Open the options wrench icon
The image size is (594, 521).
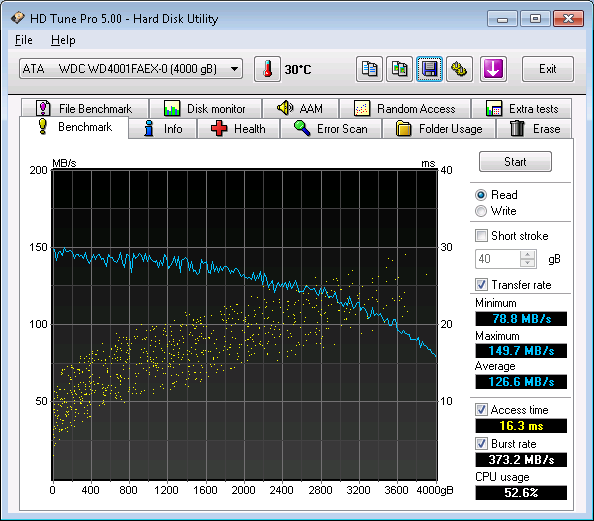click(x=459, y=69)
